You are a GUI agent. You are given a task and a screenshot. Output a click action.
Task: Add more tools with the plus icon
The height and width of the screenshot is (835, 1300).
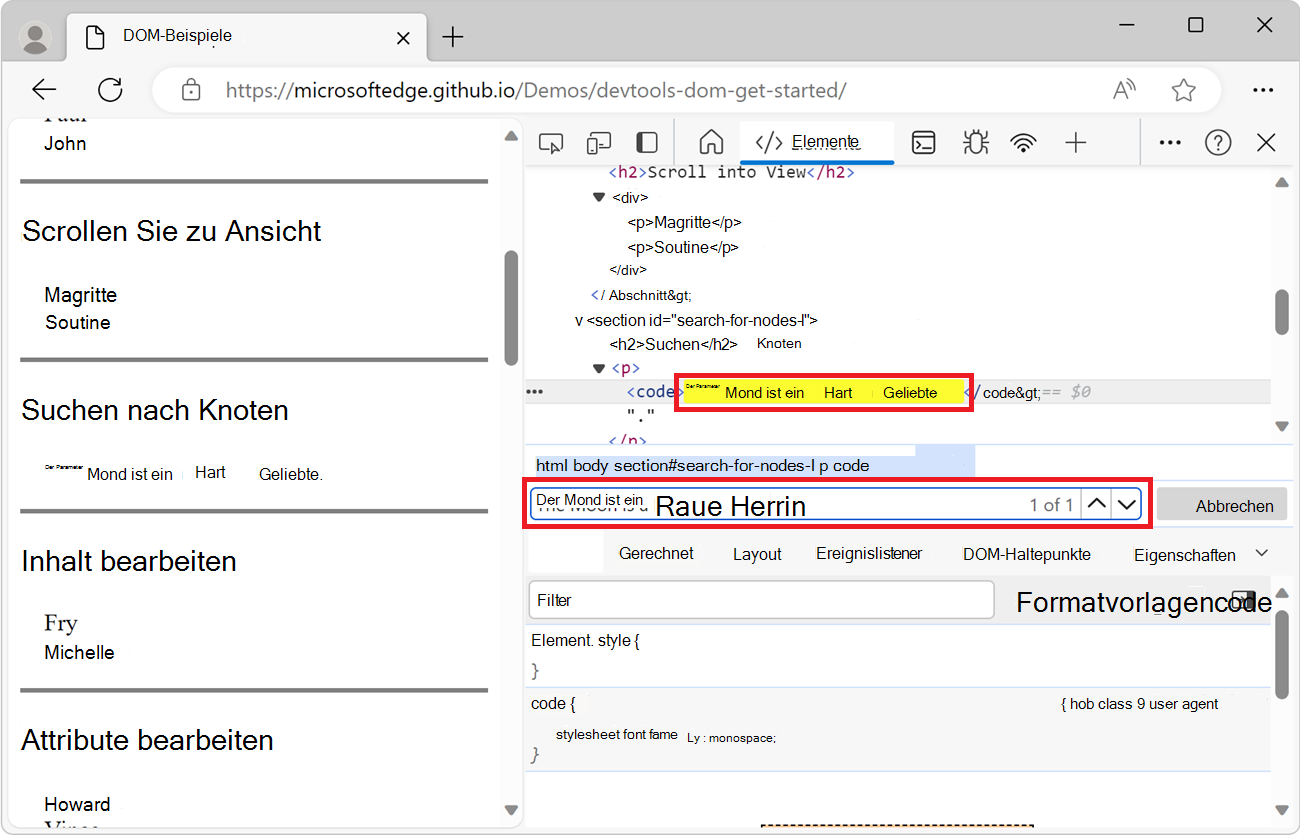pos(1075,143)
